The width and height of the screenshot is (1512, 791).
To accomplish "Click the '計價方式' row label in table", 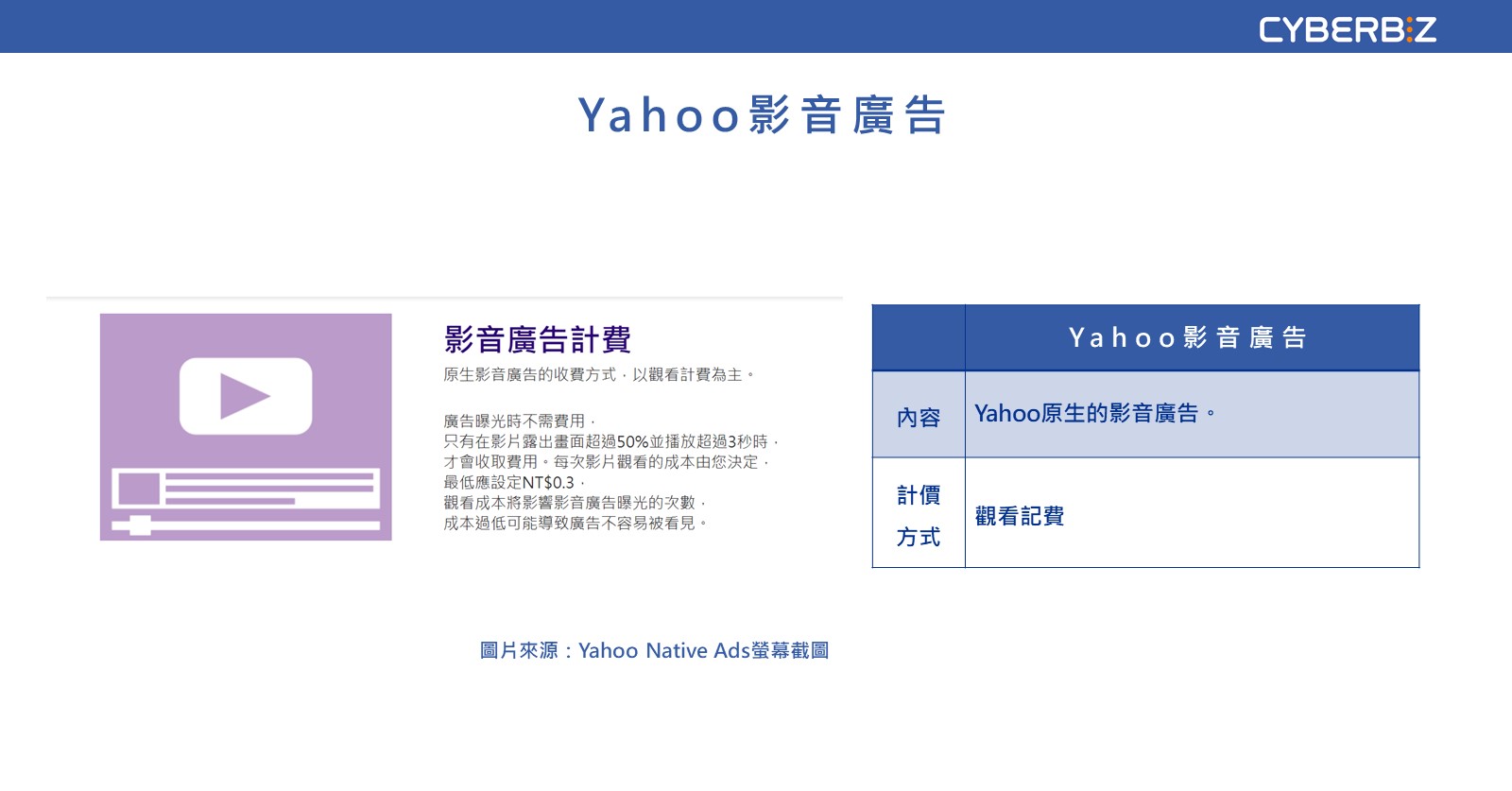I will 919,515.
